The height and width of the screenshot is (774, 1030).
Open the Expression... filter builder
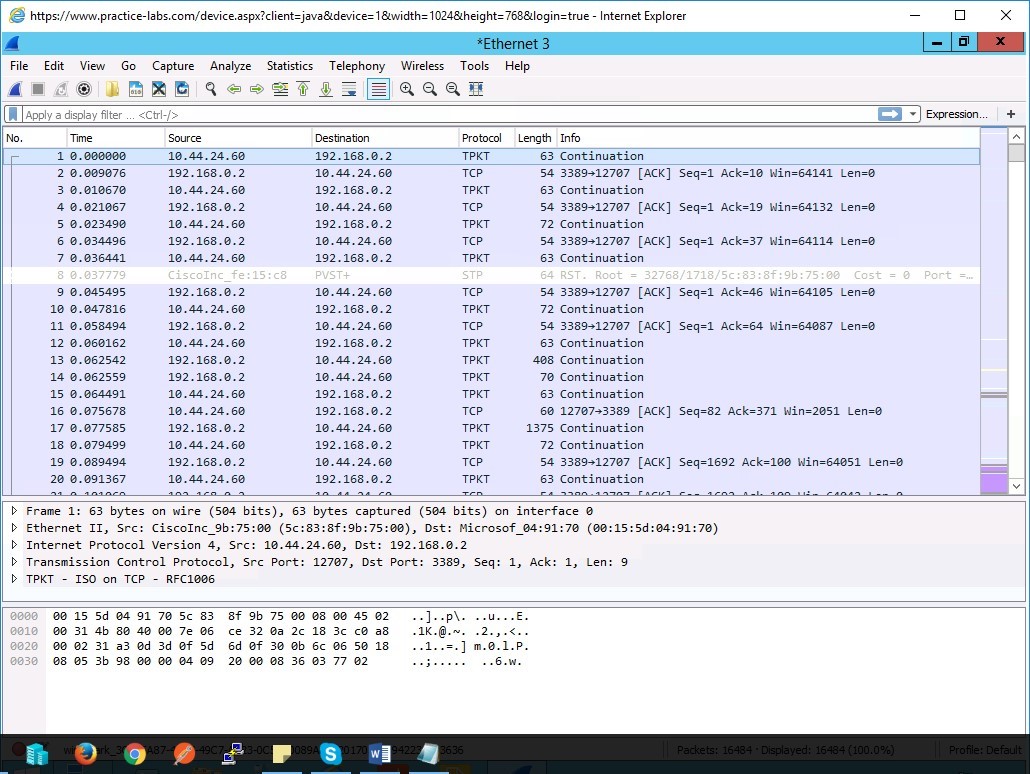[x=956, y=114]
